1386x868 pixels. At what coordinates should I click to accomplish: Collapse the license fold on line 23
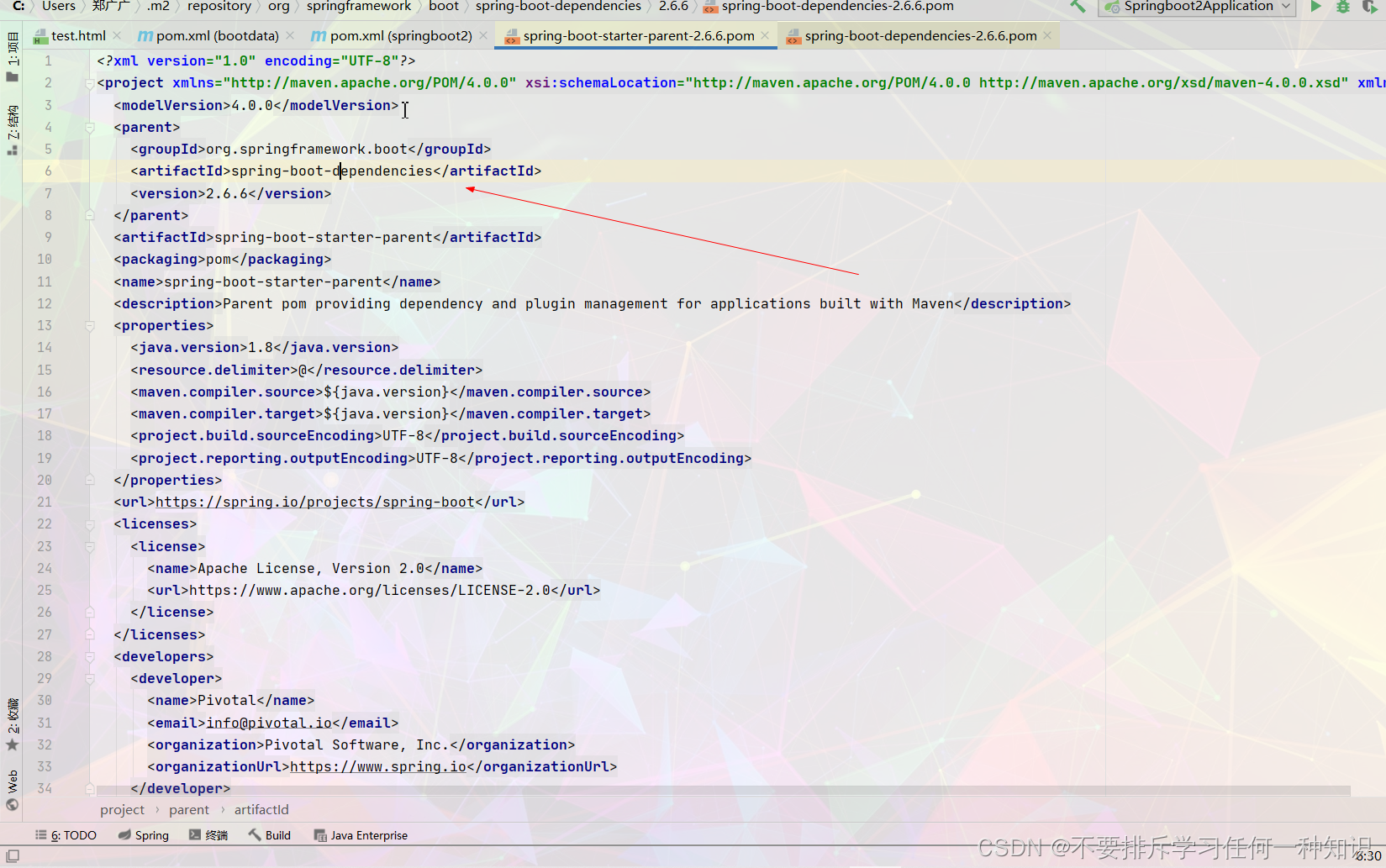(90, 547)
